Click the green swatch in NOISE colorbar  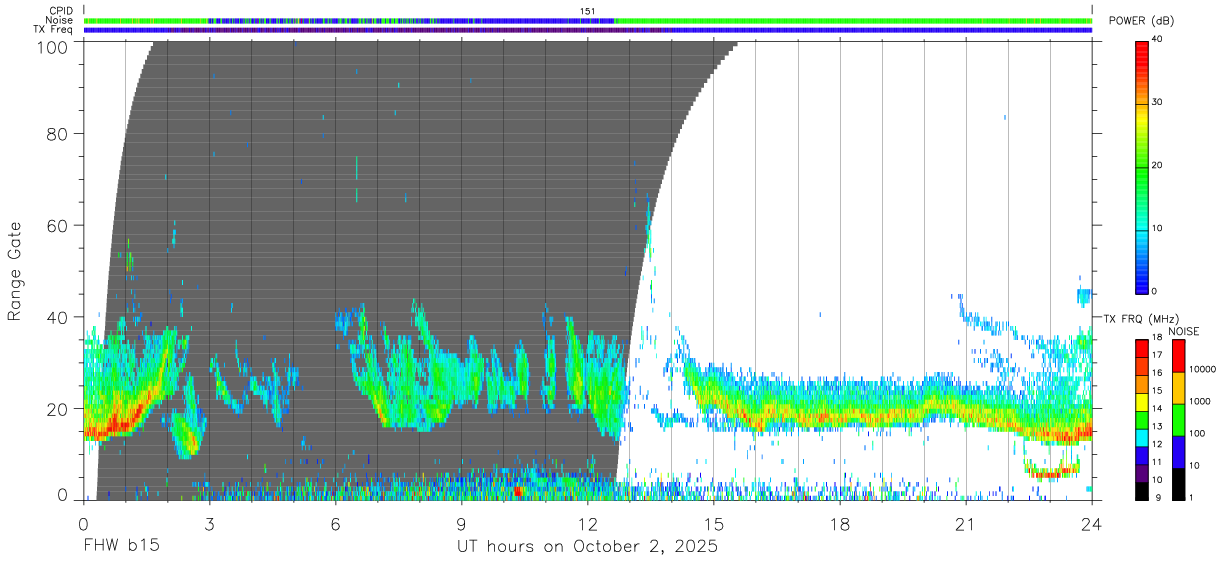tap(1178, 419)
